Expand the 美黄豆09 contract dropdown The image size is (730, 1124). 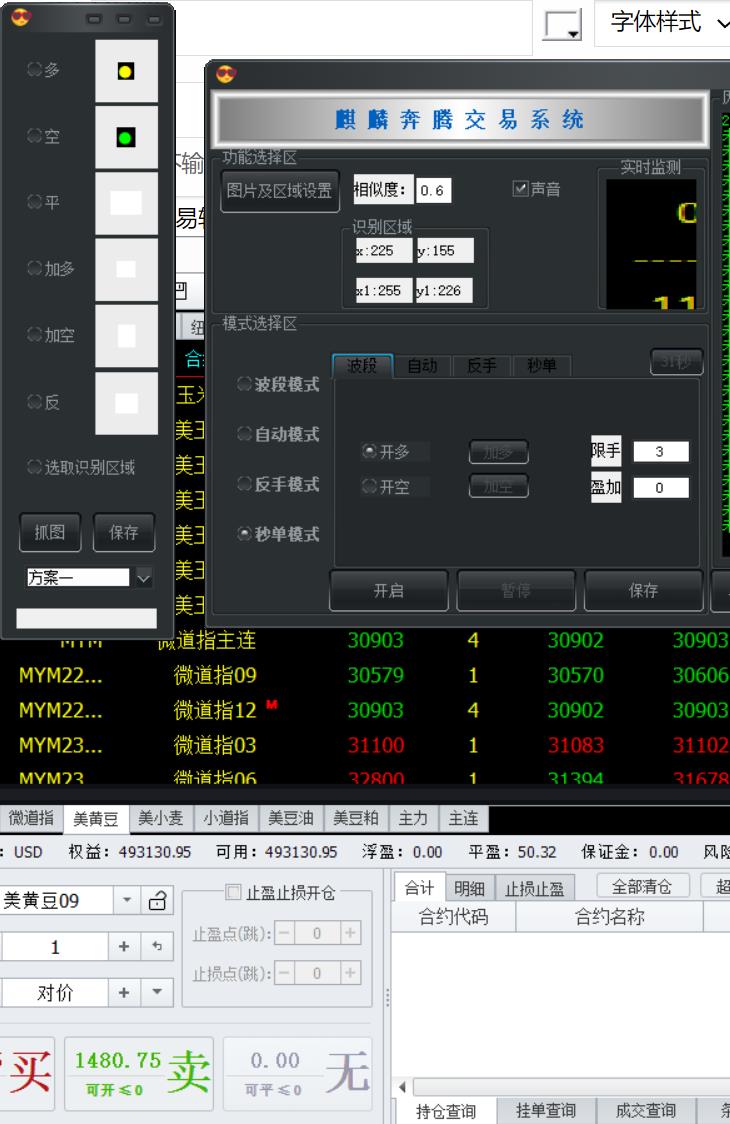pyautogui.click(x=127, y=901)
